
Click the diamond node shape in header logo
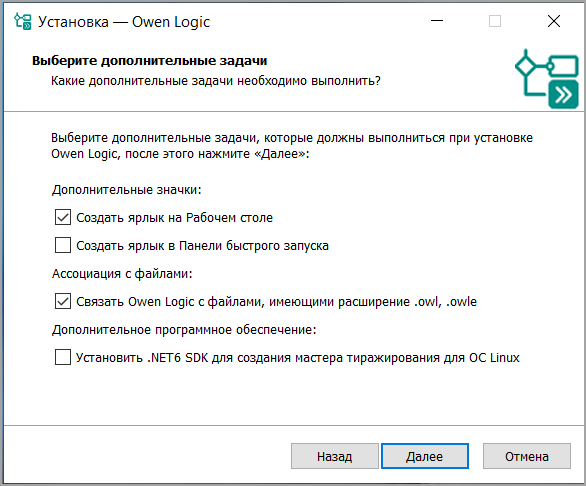525,66
